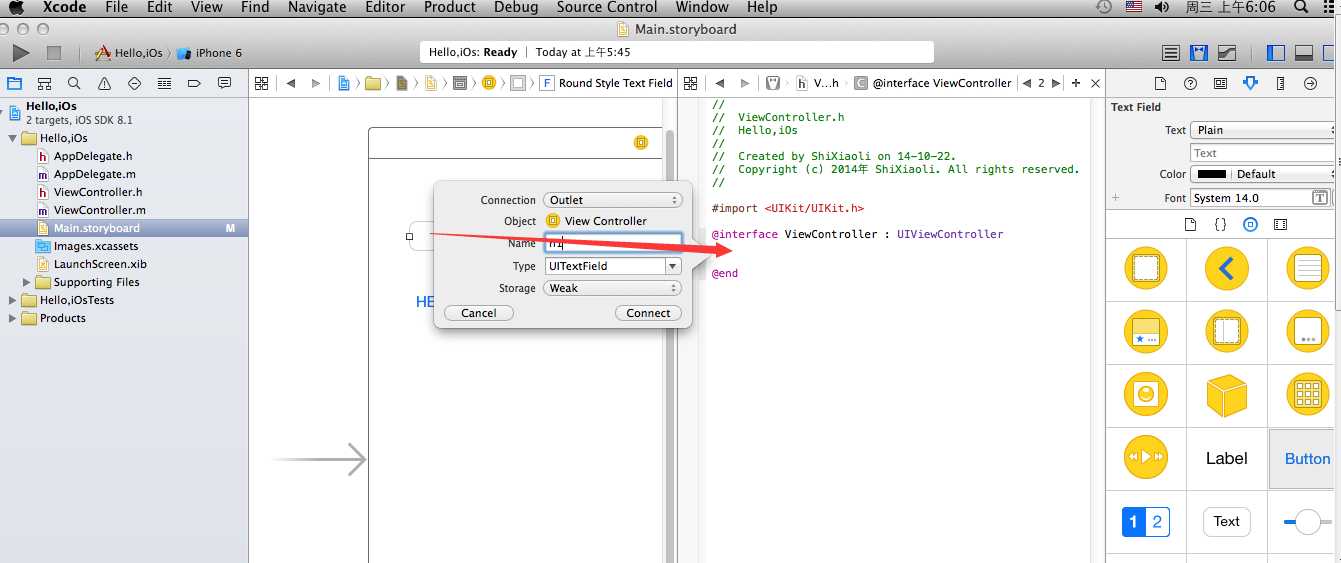
Task: Open the Storage dropdown
Action: point(613,288)
